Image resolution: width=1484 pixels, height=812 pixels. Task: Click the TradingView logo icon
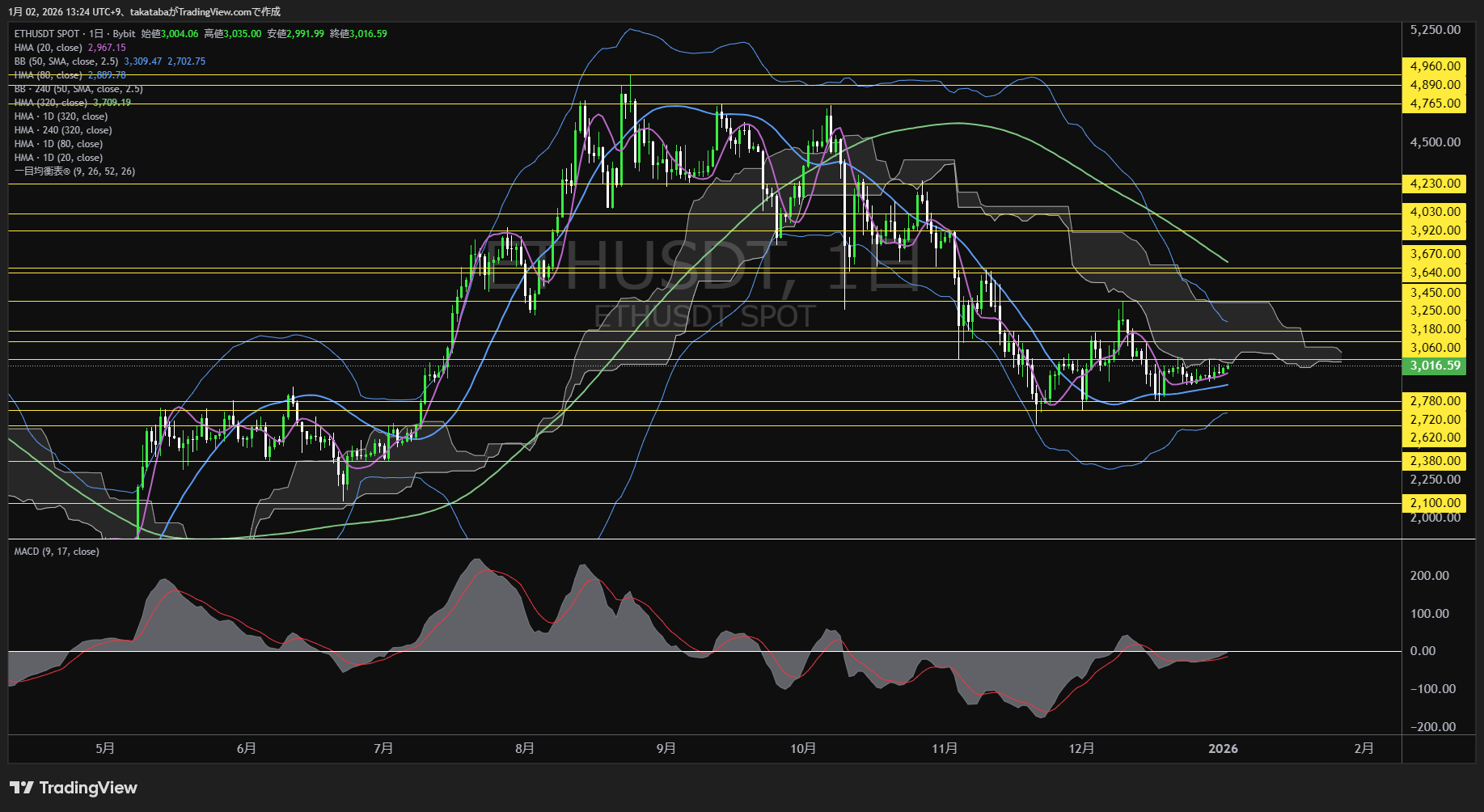click(21, 788)
